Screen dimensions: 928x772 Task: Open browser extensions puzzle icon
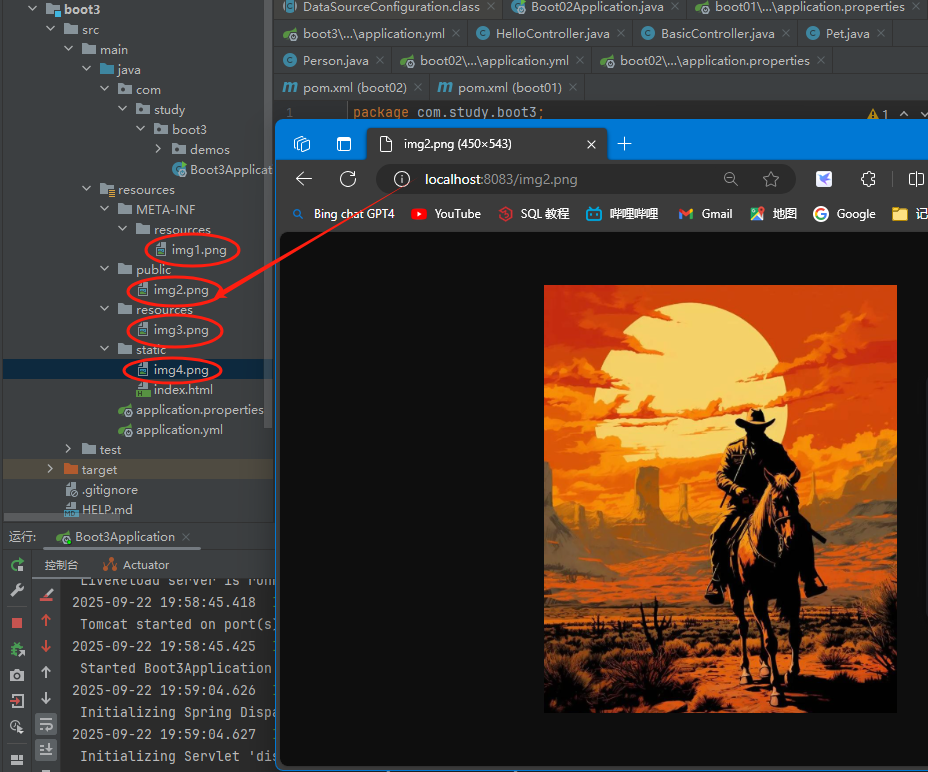click(x=868, y=179)
